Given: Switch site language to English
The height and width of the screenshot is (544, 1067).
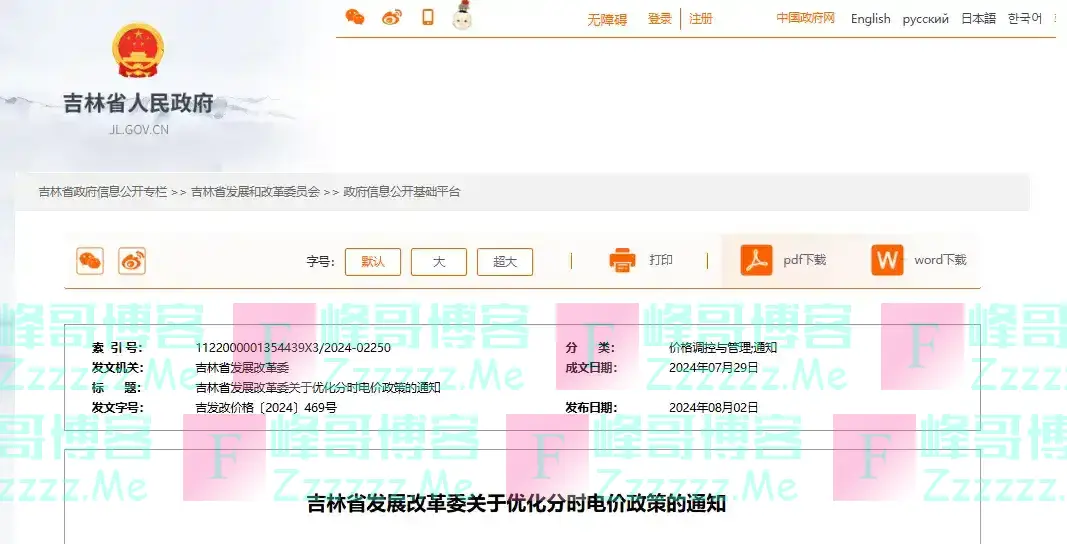Looking at the screenshot, I should tap(870, 18).
